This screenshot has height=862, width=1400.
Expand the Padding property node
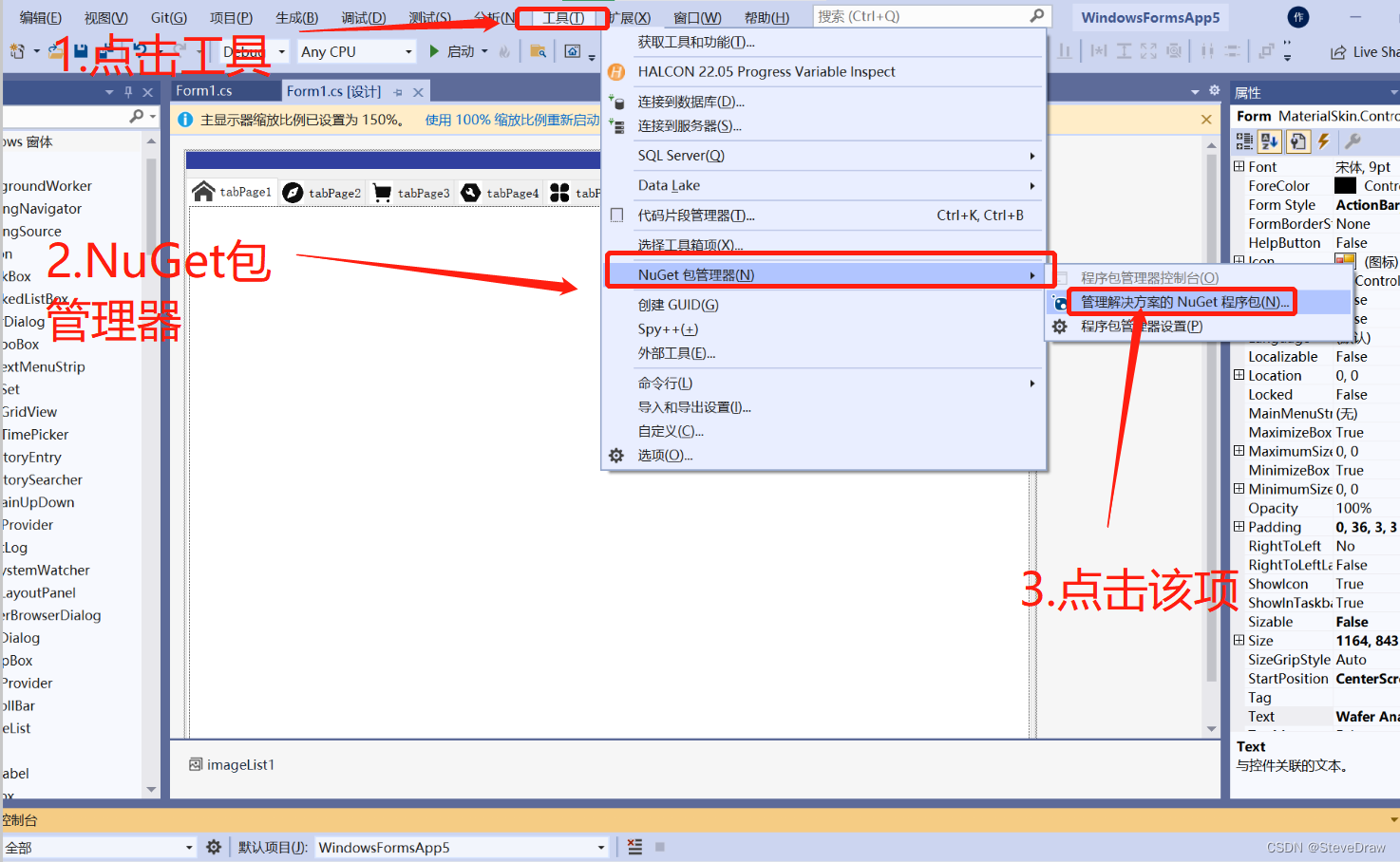[x=1239, y=527]
